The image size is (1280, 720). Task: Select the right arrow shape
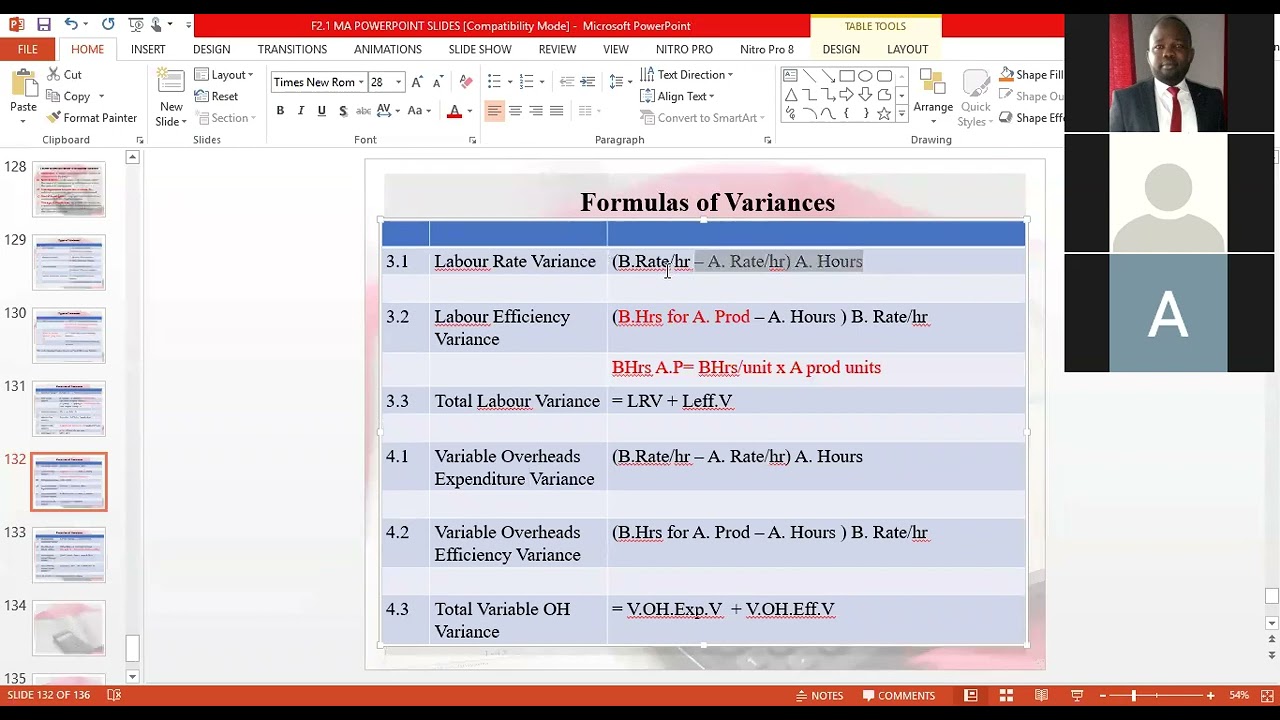[847, 95]
